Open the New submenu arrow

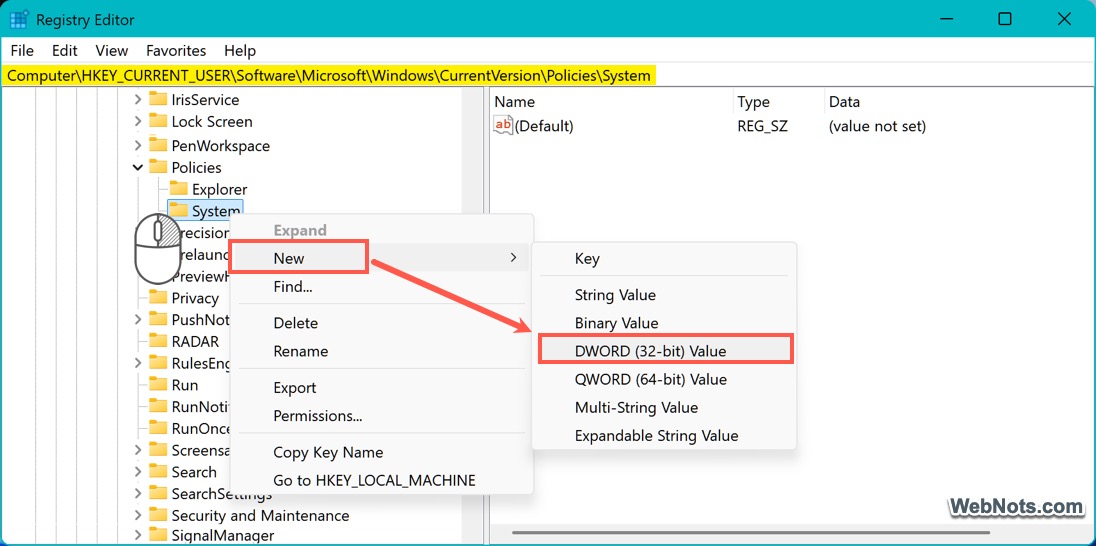[513, 258]
